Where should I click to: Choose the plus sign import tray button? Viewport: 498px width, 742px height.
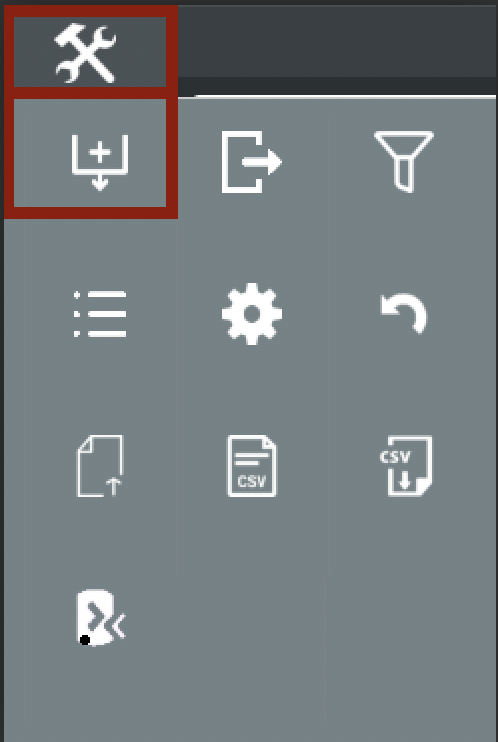(100, 162)
